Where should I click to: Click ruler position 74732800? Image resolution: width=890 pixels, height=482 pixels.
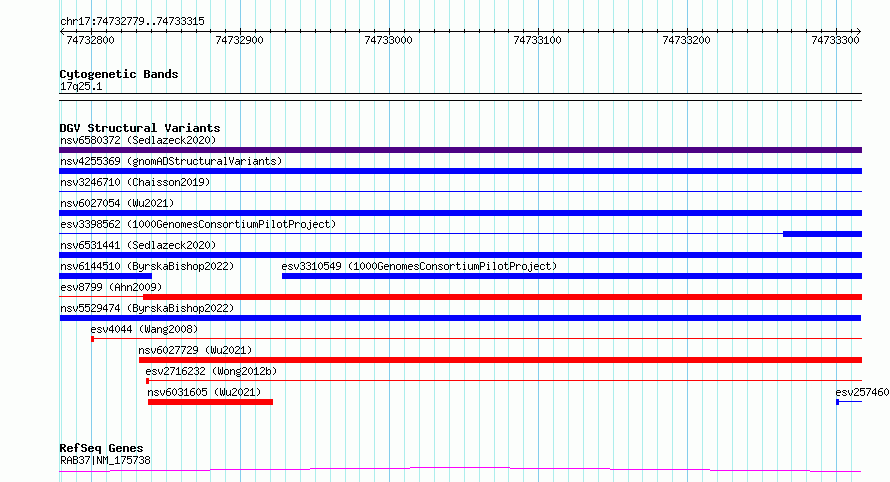pos(90,40)
